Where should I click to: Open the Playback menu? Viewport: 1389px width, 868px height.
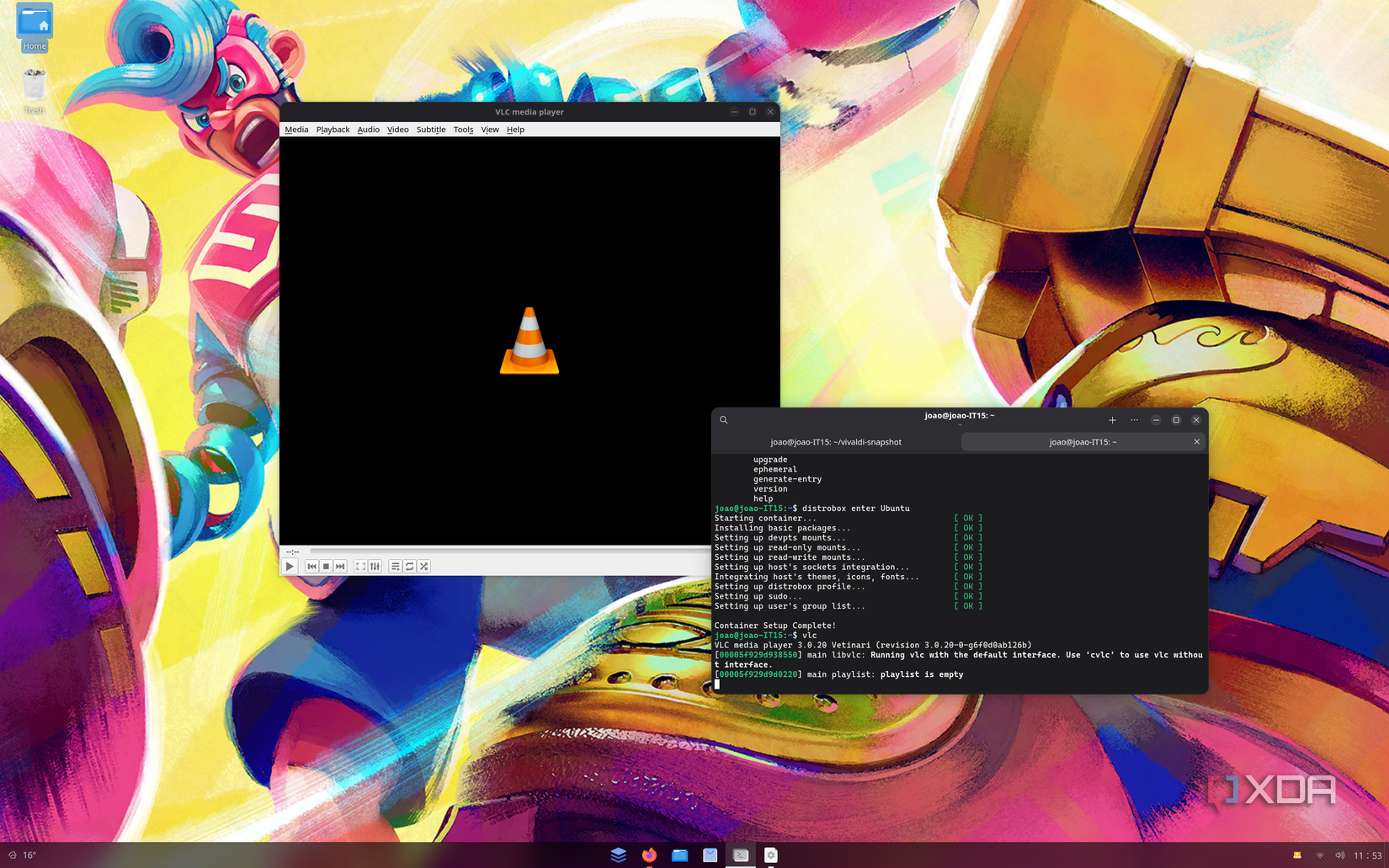click(x=333, y=130)
